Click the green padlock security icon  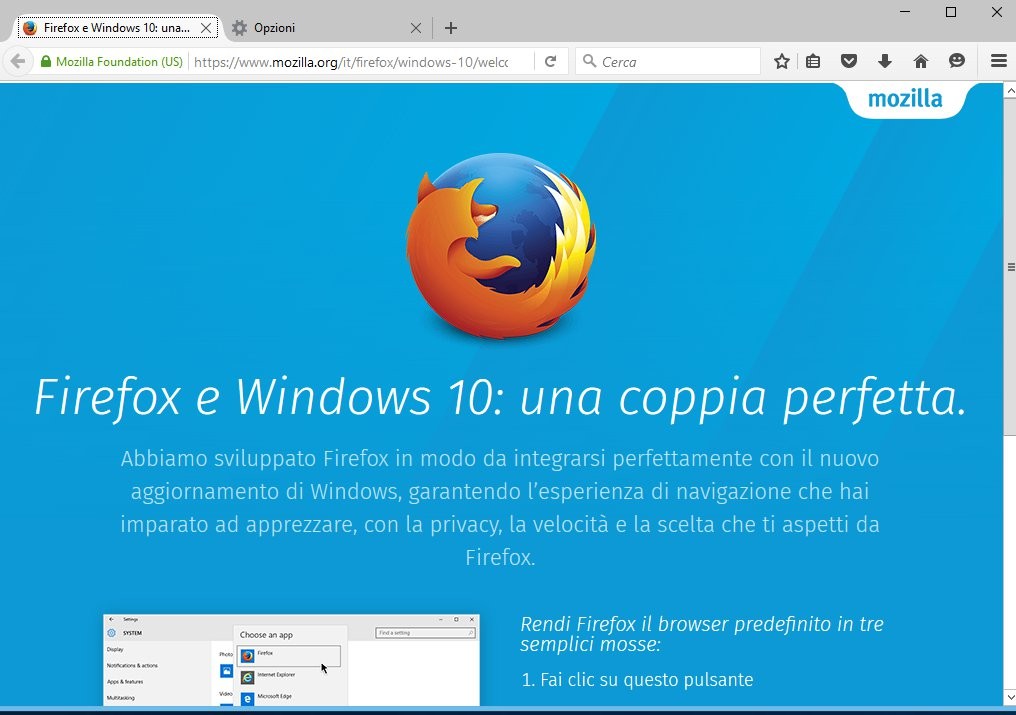pyautogui.click(x=46, y=62)
